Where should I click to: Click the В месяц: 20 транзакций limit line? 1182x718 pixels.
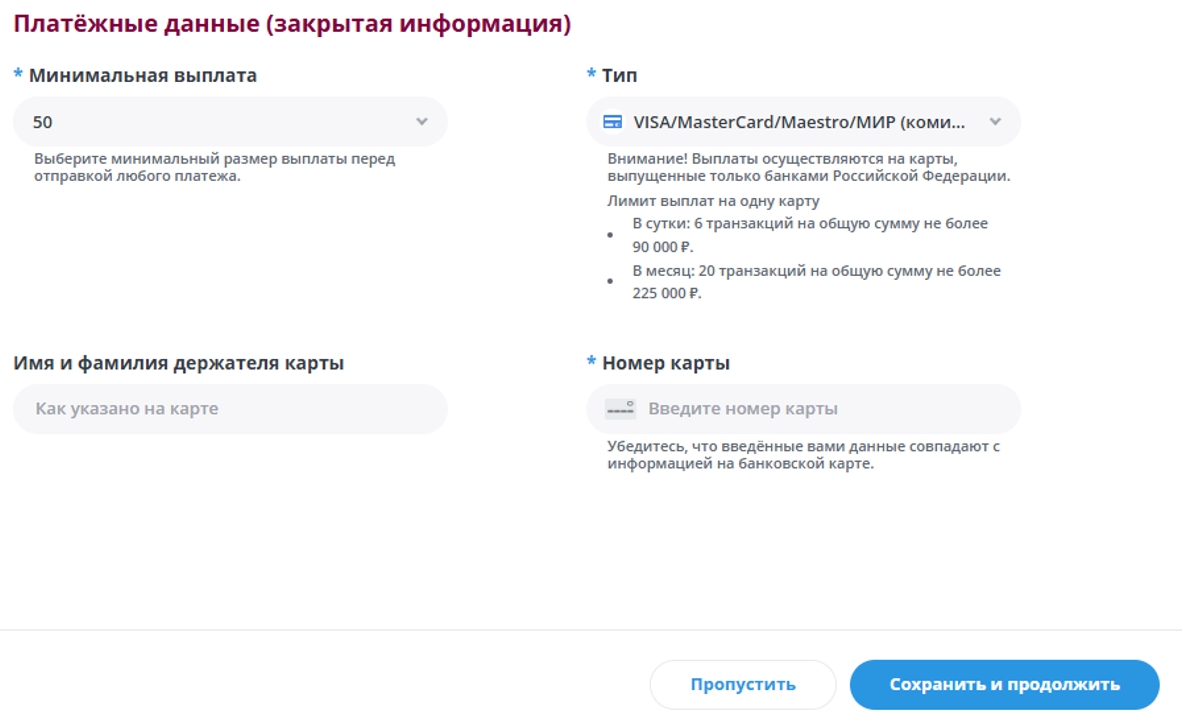coord(816,281)
